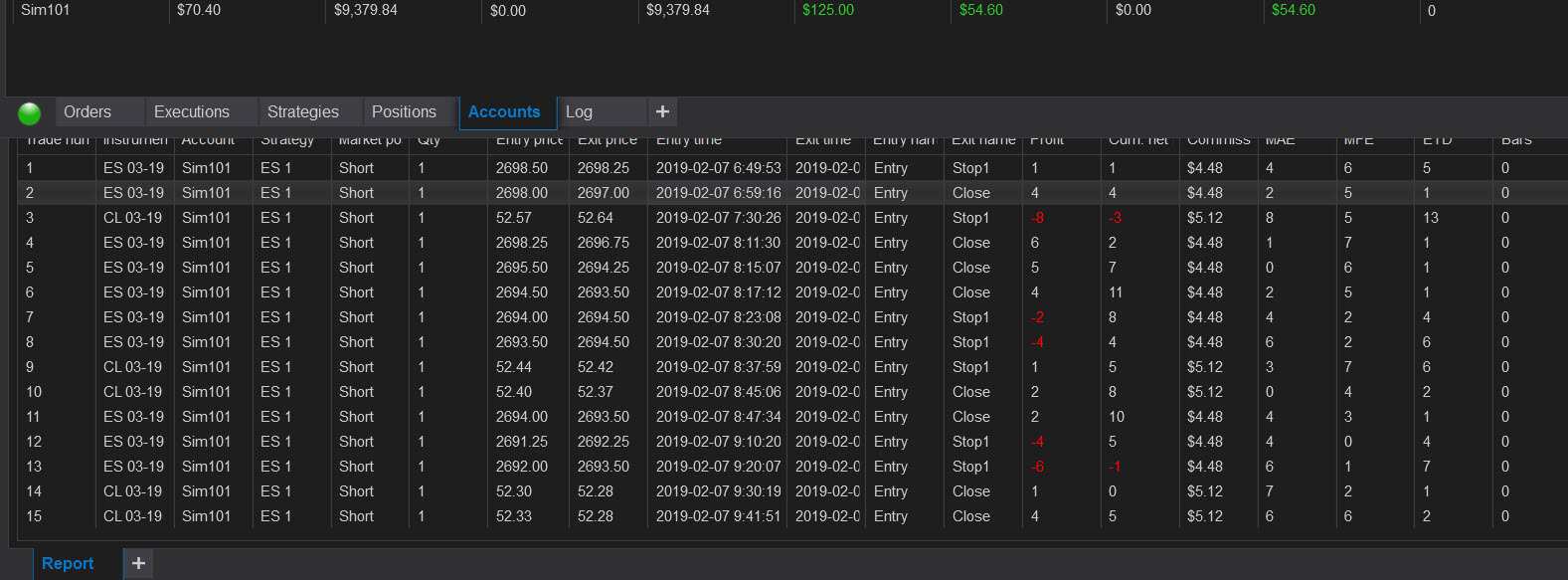Open the Executions tab
The image size is (1568, 580).
coord(192,111)
